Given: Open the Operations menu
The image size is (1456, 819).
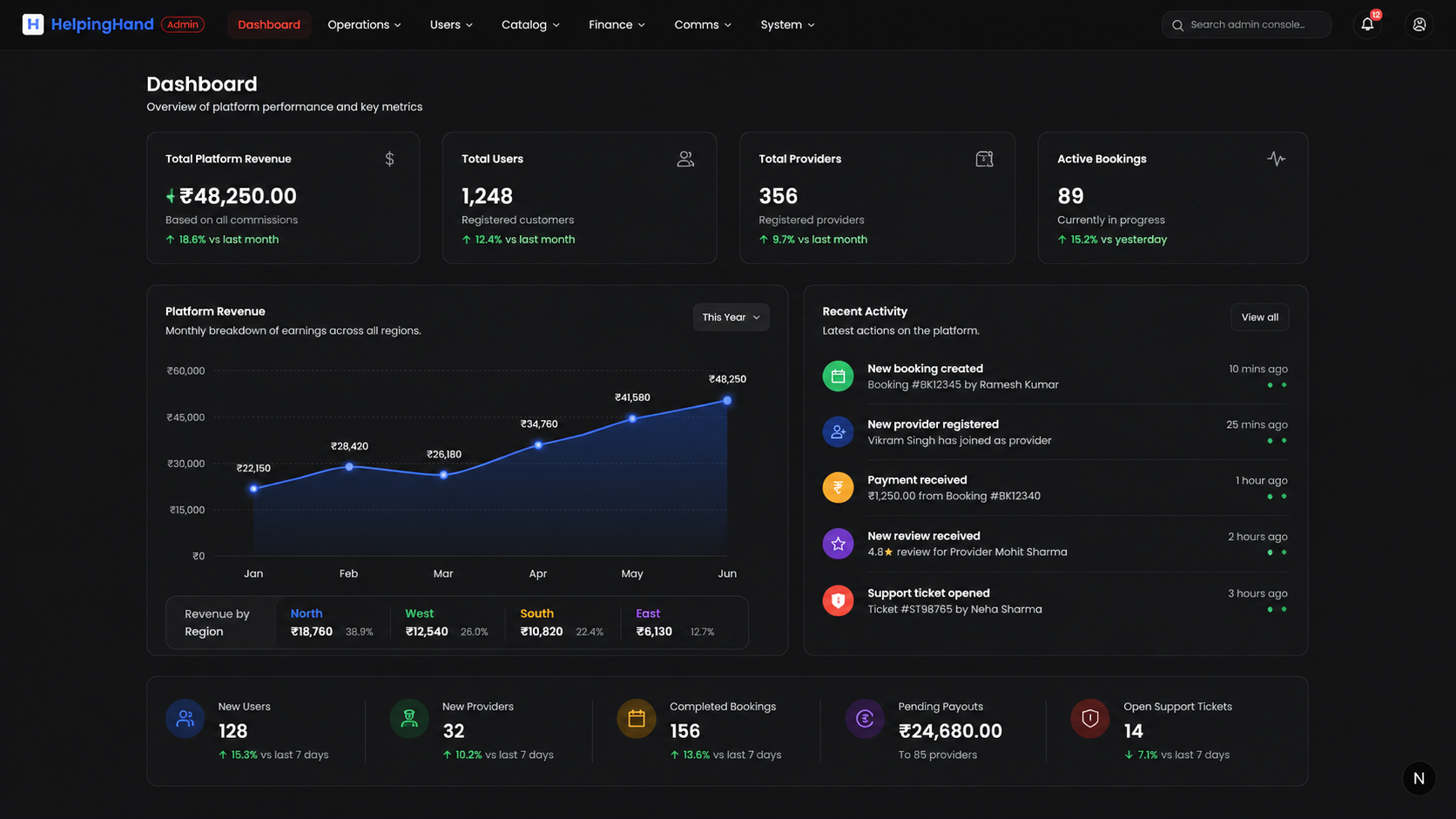Looking at the screenshot, I should pyautogui.click(x=364, y=24).
